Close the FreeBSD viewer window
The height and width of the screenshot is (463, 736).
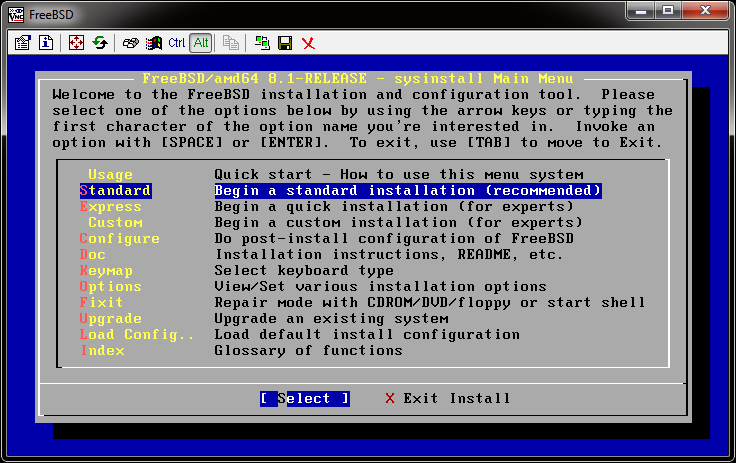[705, 10]
